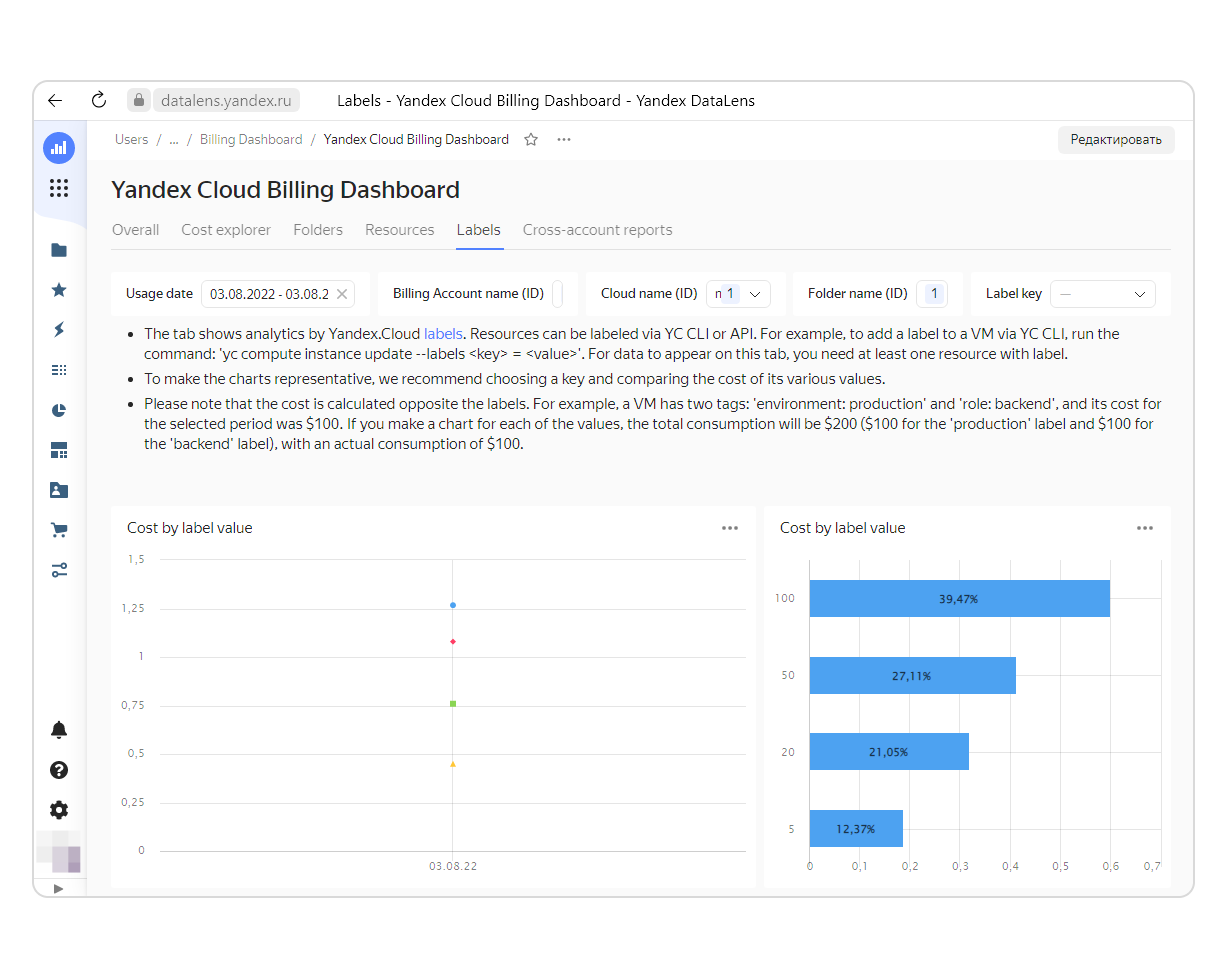The width and height of the screenshot is (1227, 978).
Task: Open charts pie icon in sidebar
Action: [59, 410]
